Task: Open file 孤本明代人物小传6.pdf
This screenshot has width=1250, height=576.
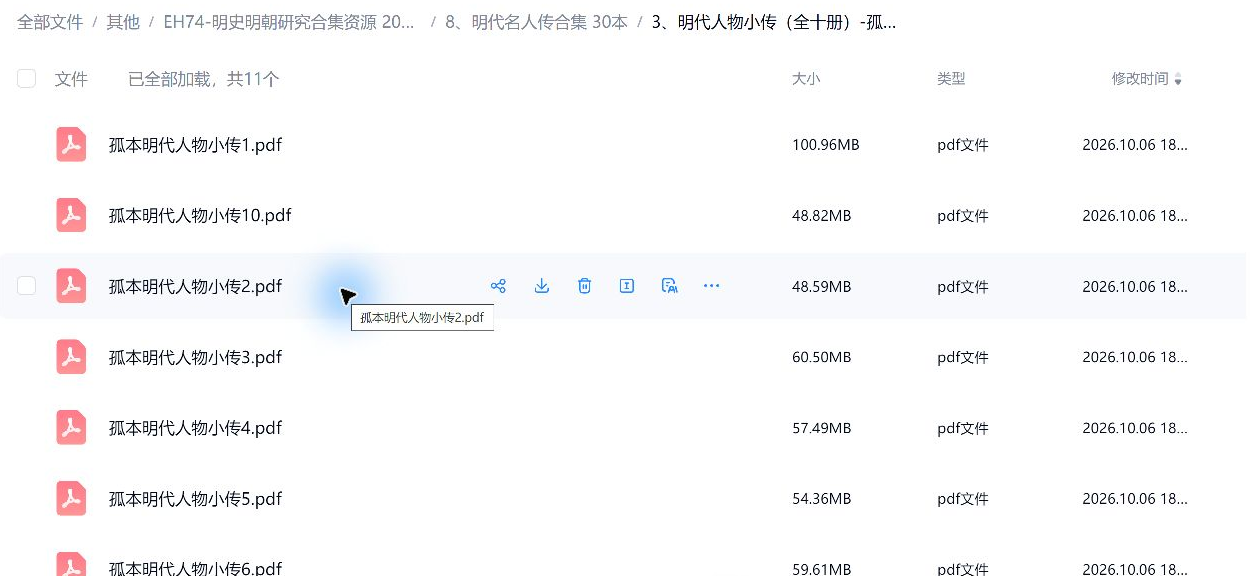Action: [x=195, y=568]
